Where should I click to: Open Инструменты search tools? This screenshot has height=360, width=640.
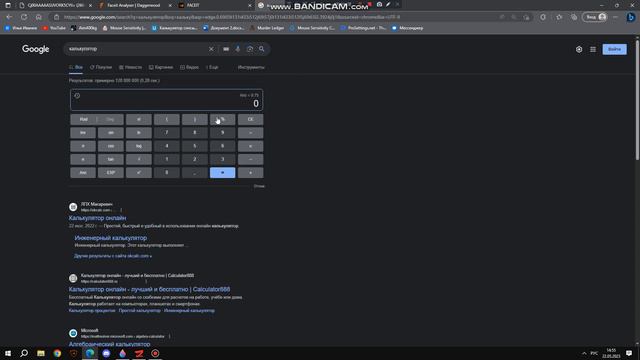251,67
